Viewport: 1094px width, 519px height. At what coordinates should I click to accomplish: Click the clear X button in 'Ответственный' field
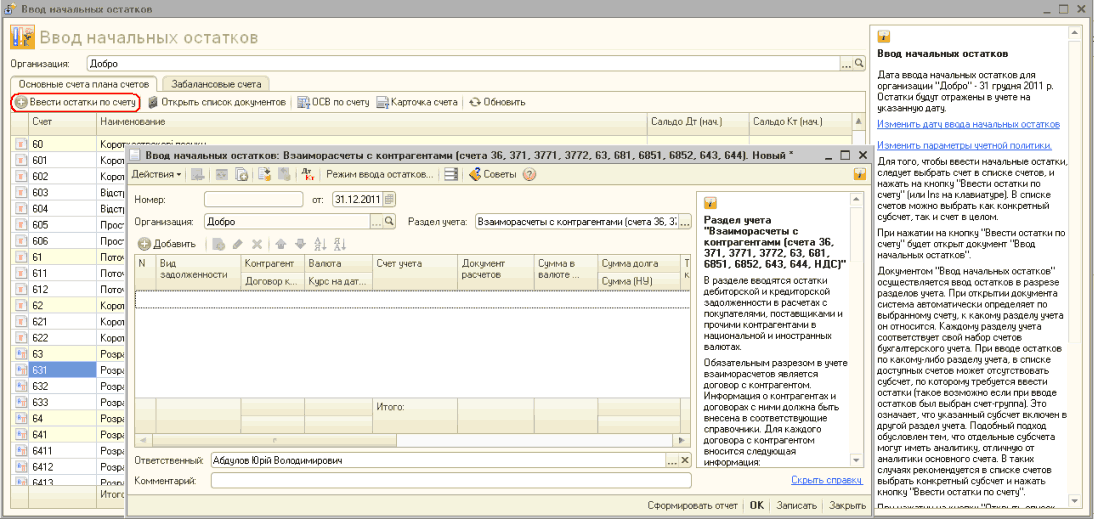(x=684, y=460)
